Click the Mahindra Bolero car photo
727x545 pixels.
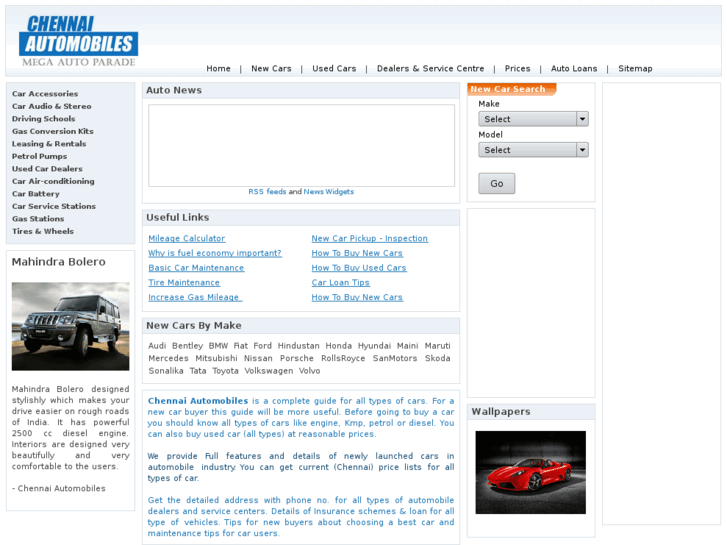(70, 326)
